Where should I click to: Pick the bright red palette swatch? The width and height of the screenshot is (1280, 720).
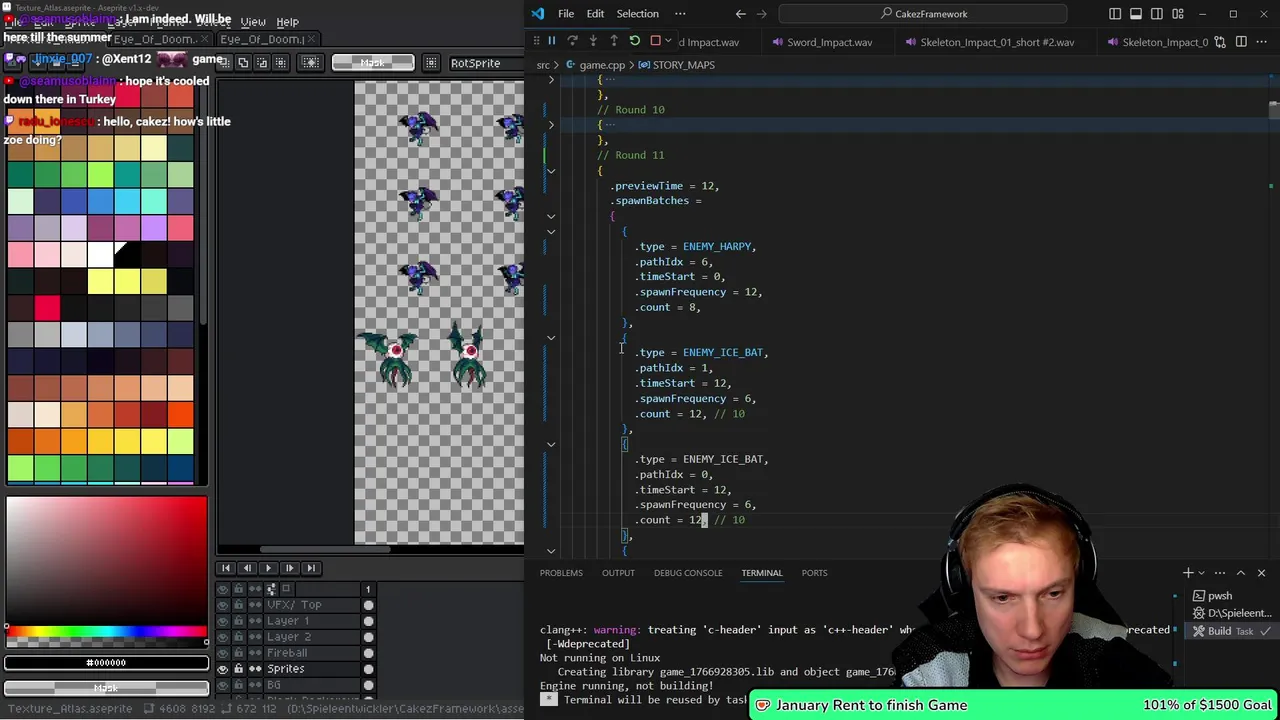[x=47, y=308]
